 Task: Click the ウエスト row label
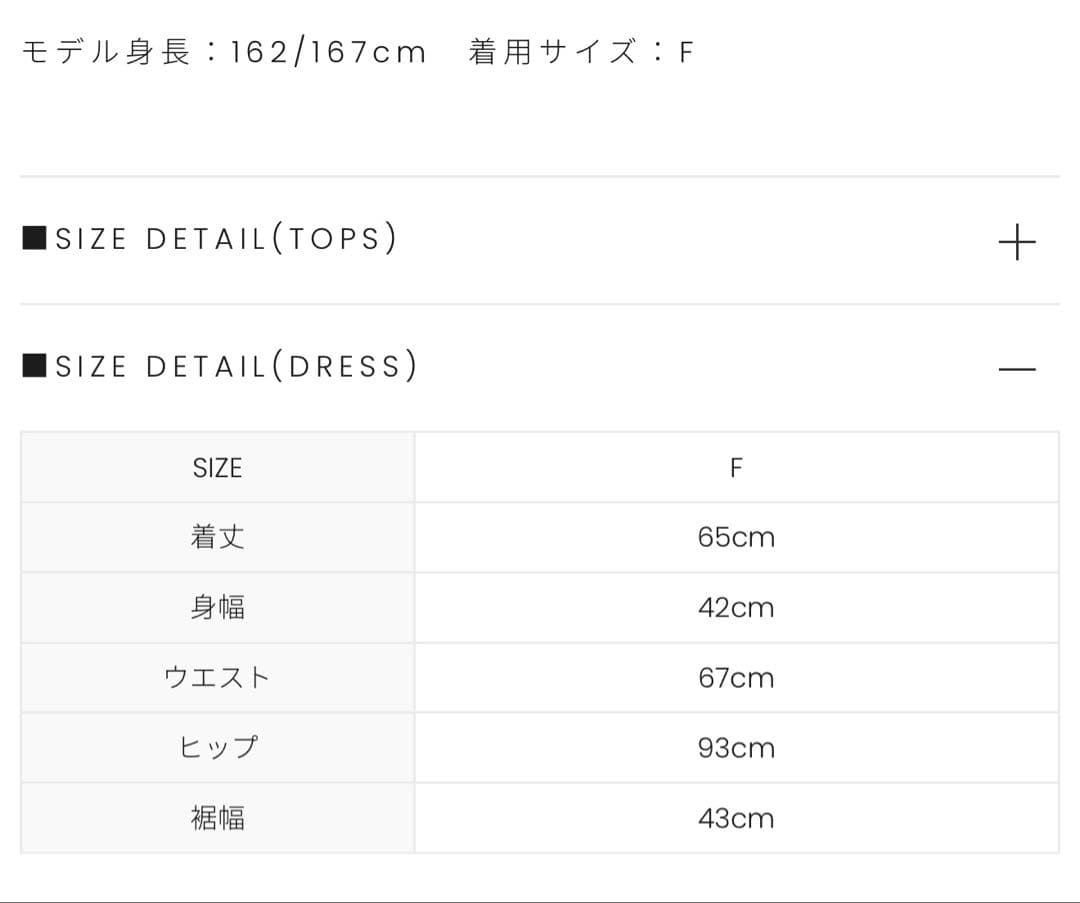[x=217, y=678]
